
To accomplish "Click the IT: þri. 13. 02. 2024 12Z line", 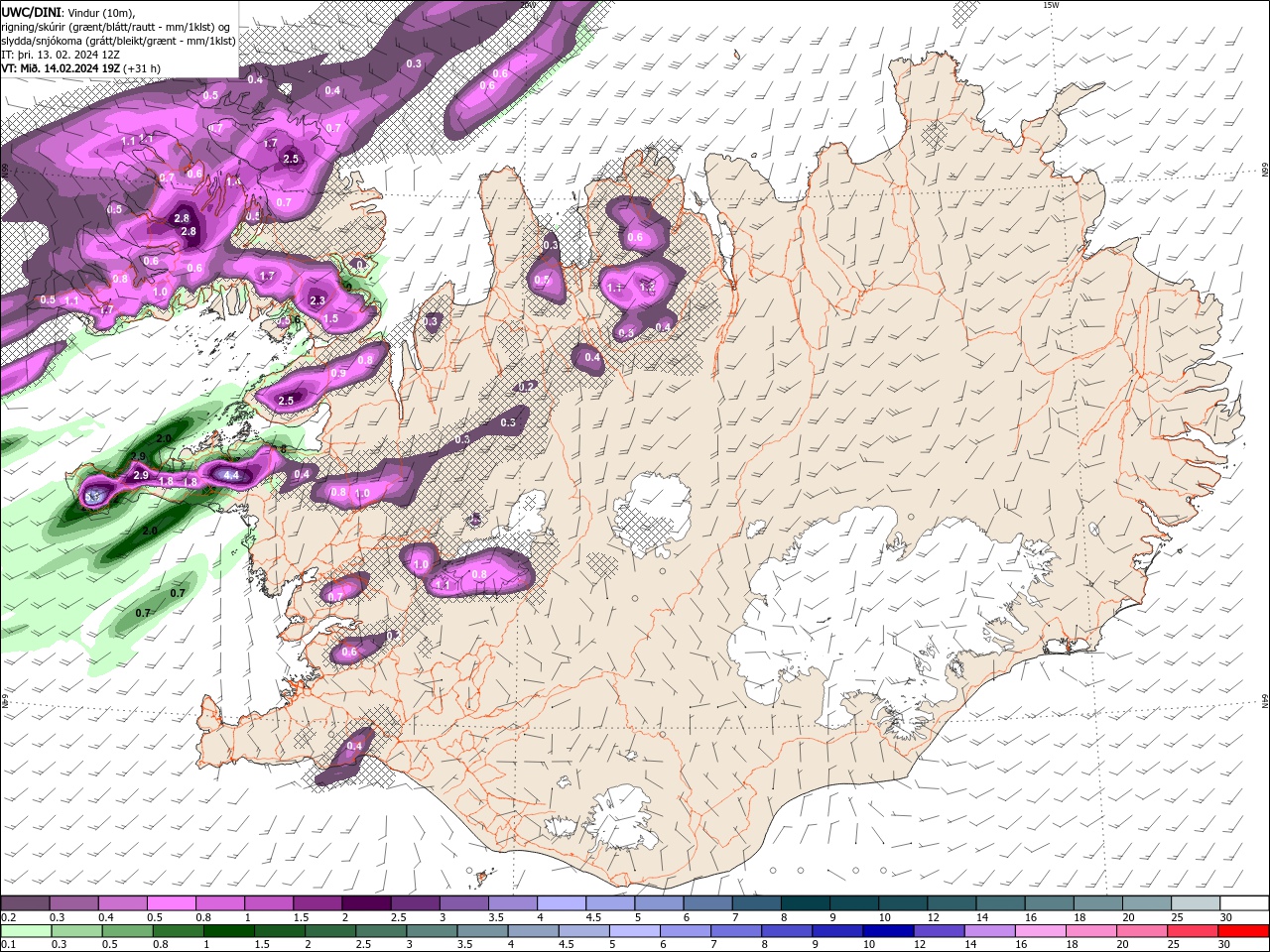I will click(61, 55).
